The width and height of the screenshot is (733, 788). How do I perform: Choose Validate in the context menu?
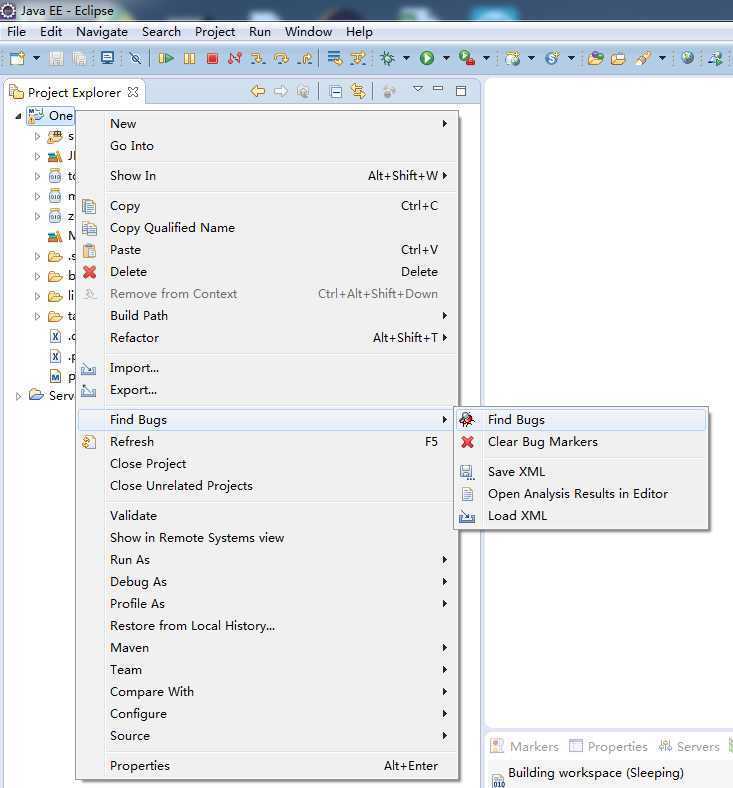(267, 516)
